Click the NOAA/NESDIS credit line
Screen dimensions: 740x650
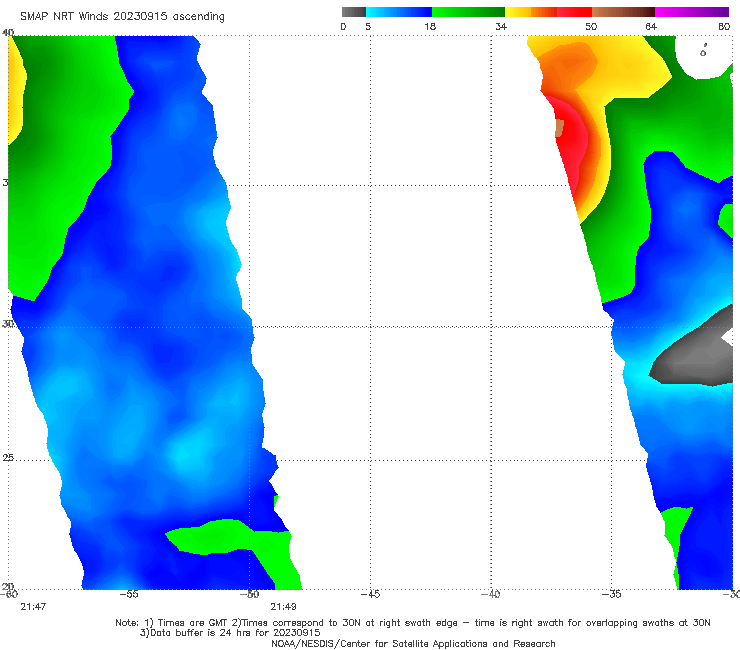pos(413,643)
